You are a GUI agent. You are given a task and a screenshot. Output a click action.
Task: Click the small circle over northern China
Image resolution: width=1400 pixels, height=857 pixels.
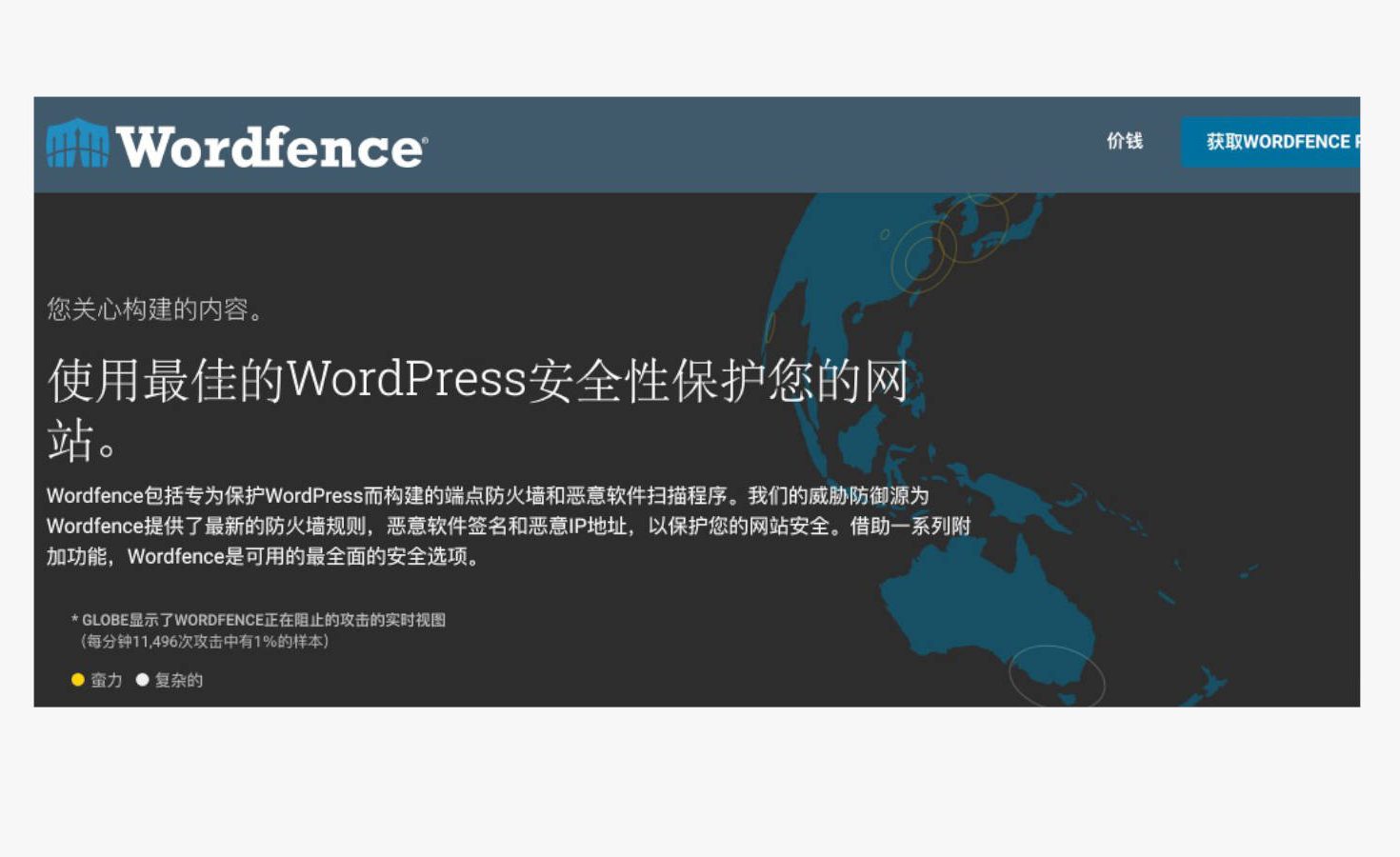pyautogui.click(x=885, y=233)
